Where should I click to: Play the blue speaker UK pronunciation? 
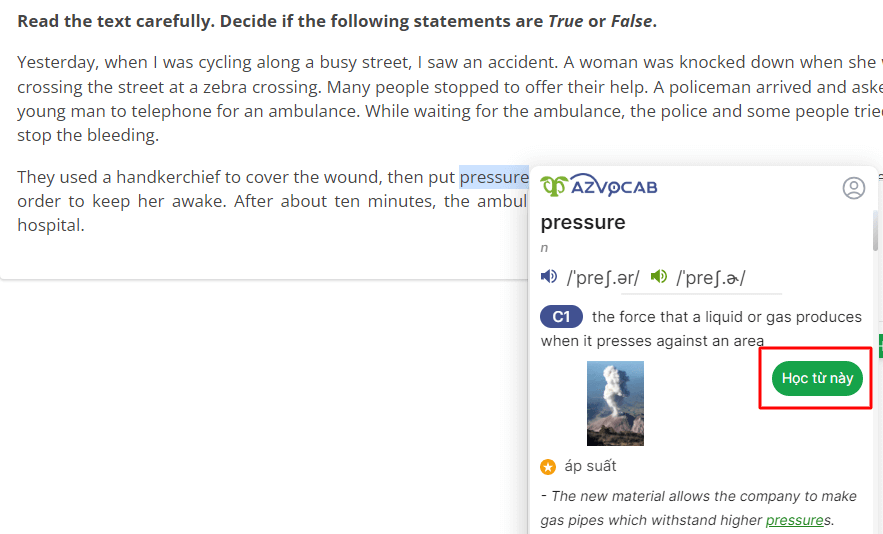point(549,277)
